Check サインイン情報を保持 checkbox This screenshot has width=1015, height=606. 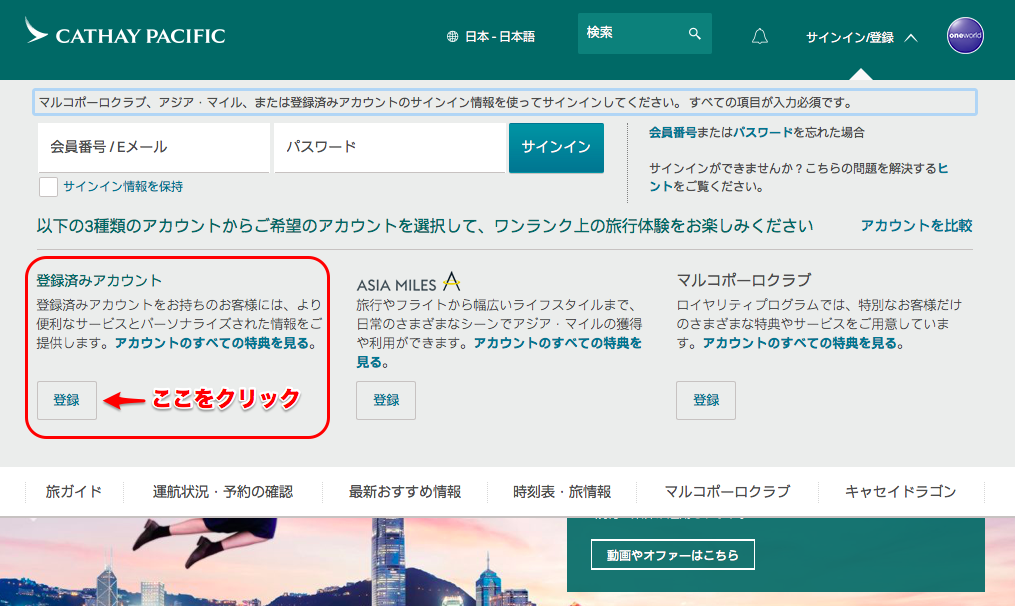pyautogui.click(x=49, y=186)
